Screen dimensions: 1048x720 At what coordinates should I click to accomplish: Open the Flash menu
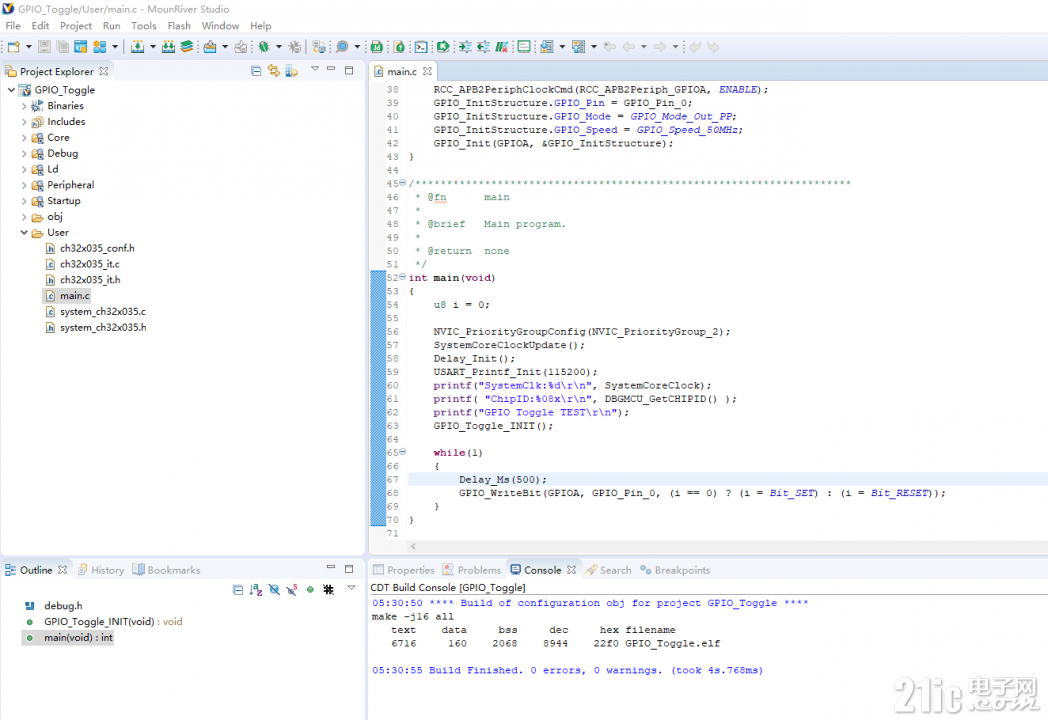178,26
